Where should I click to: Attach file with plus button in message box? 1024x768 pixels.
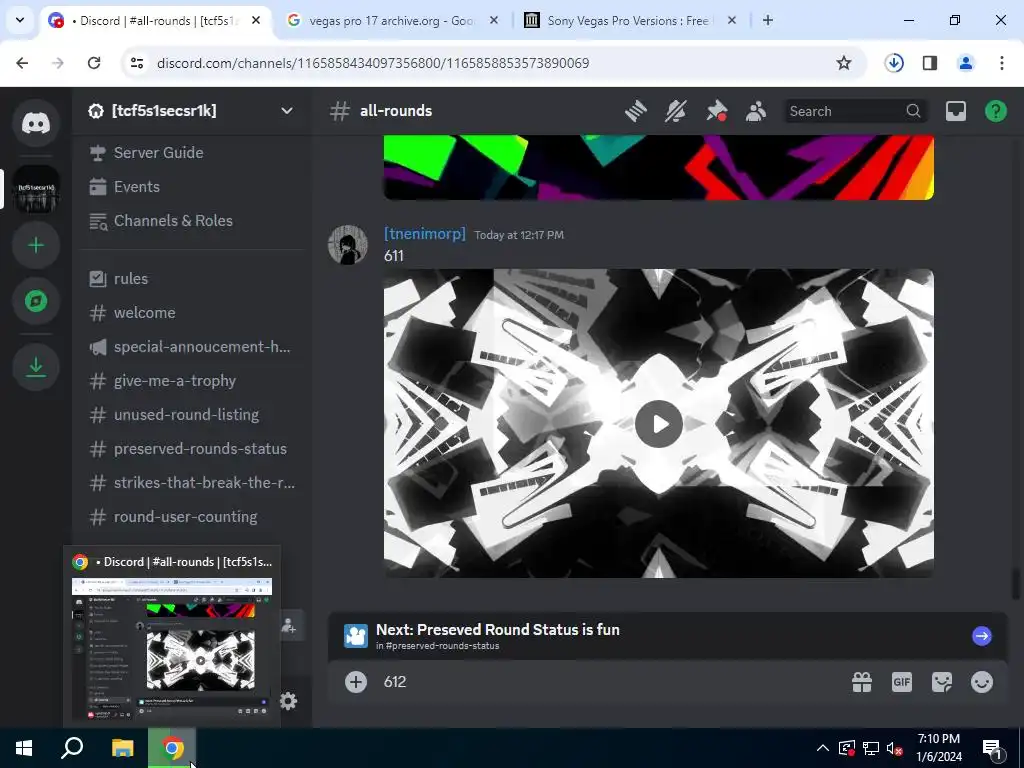356,682
